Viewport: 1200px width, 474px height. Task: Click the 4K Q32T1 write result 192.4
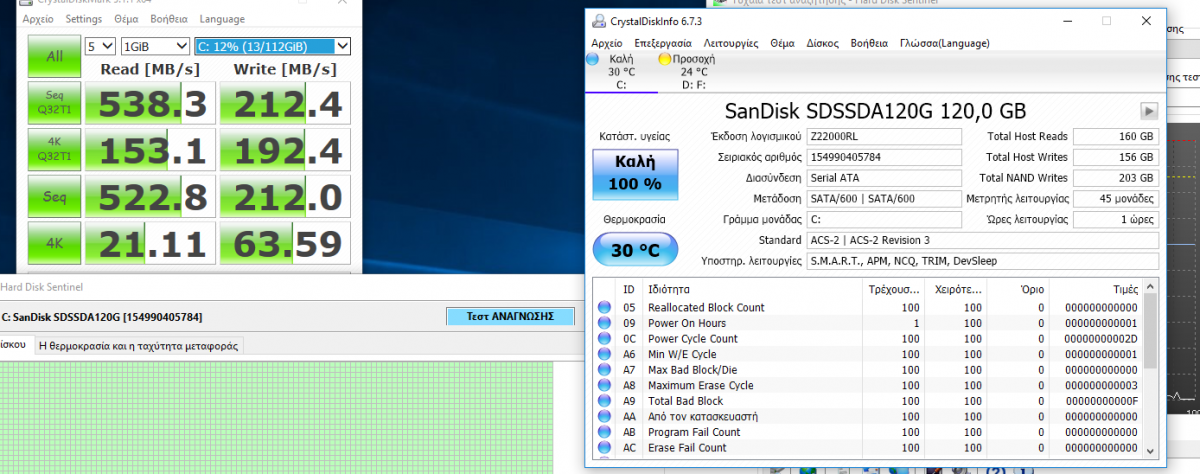[286, 151]
